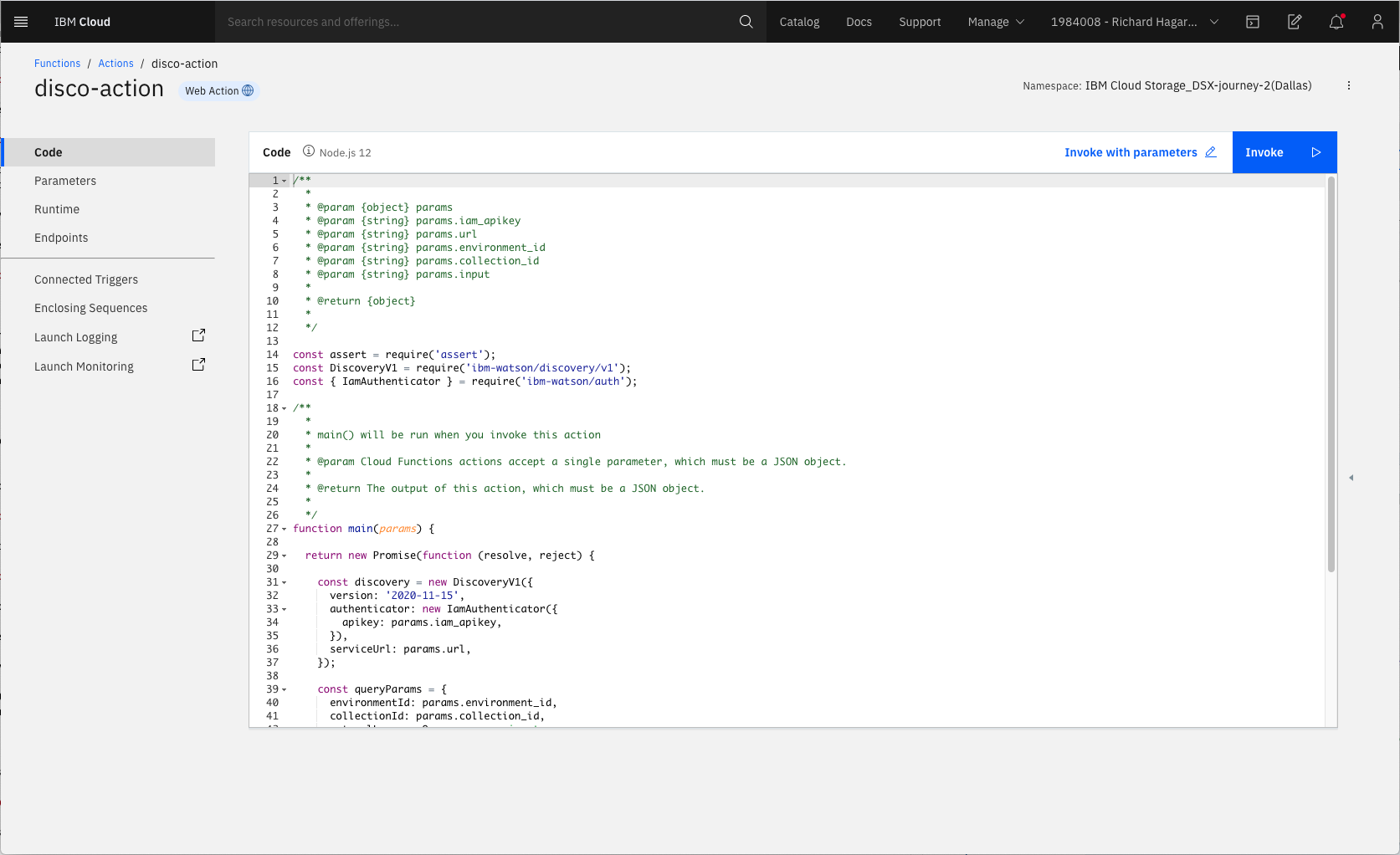Open the user profile icon
The image size is (1400, 855).
click(x=1377, y=22)
